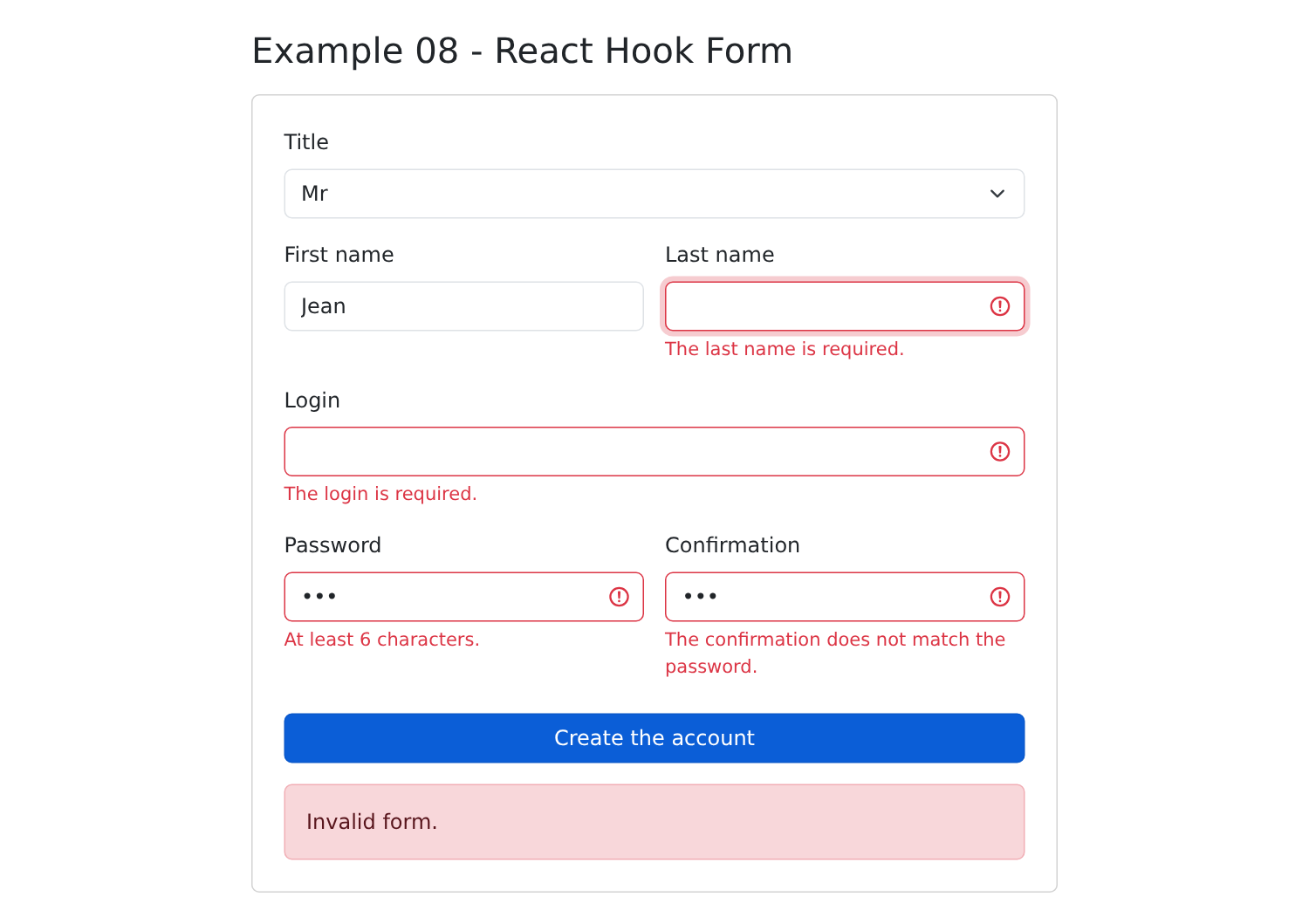The image size is (1309, 924).
Task: Click into the empty Last name field
Action: 845,306
